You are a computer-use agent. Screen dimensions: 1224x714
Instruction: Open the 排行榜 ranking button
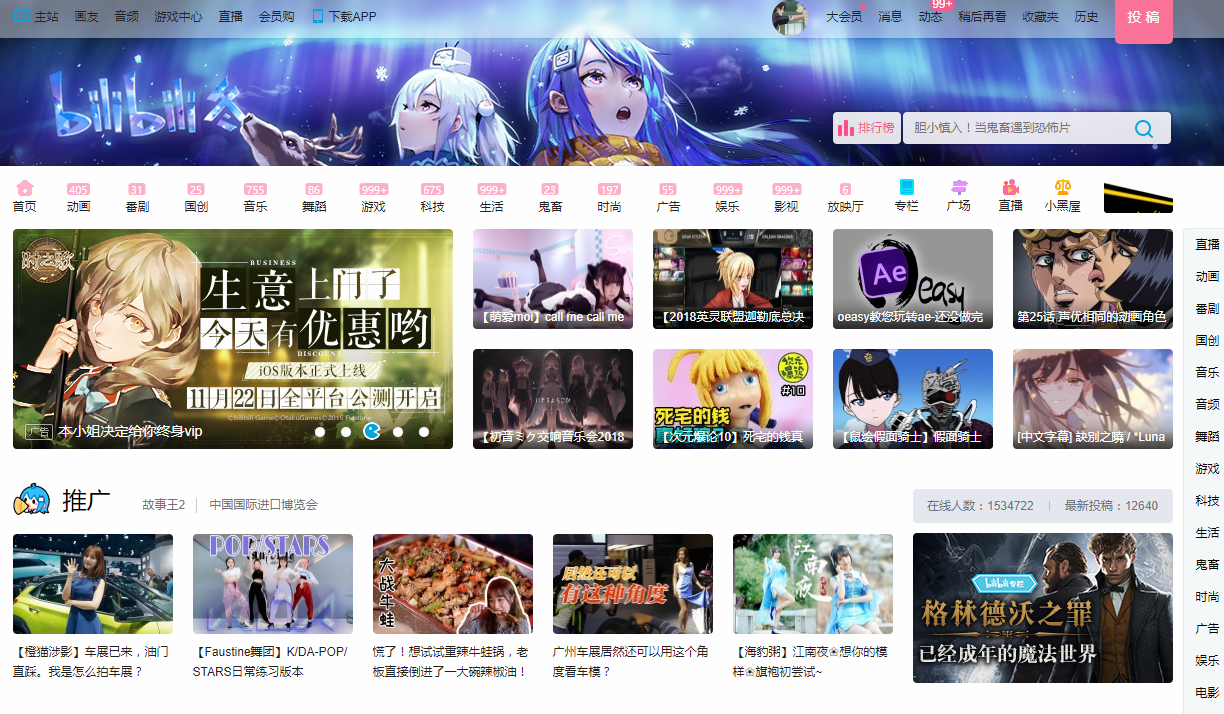866,128
